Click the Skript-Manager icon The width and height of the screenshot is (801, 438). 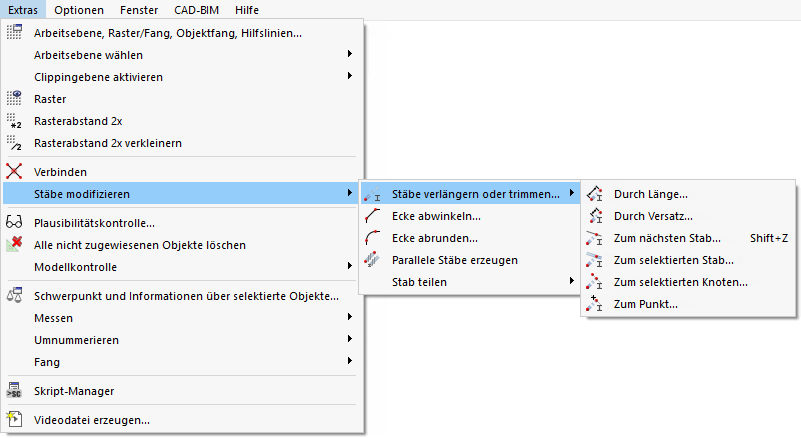[14, 390]
